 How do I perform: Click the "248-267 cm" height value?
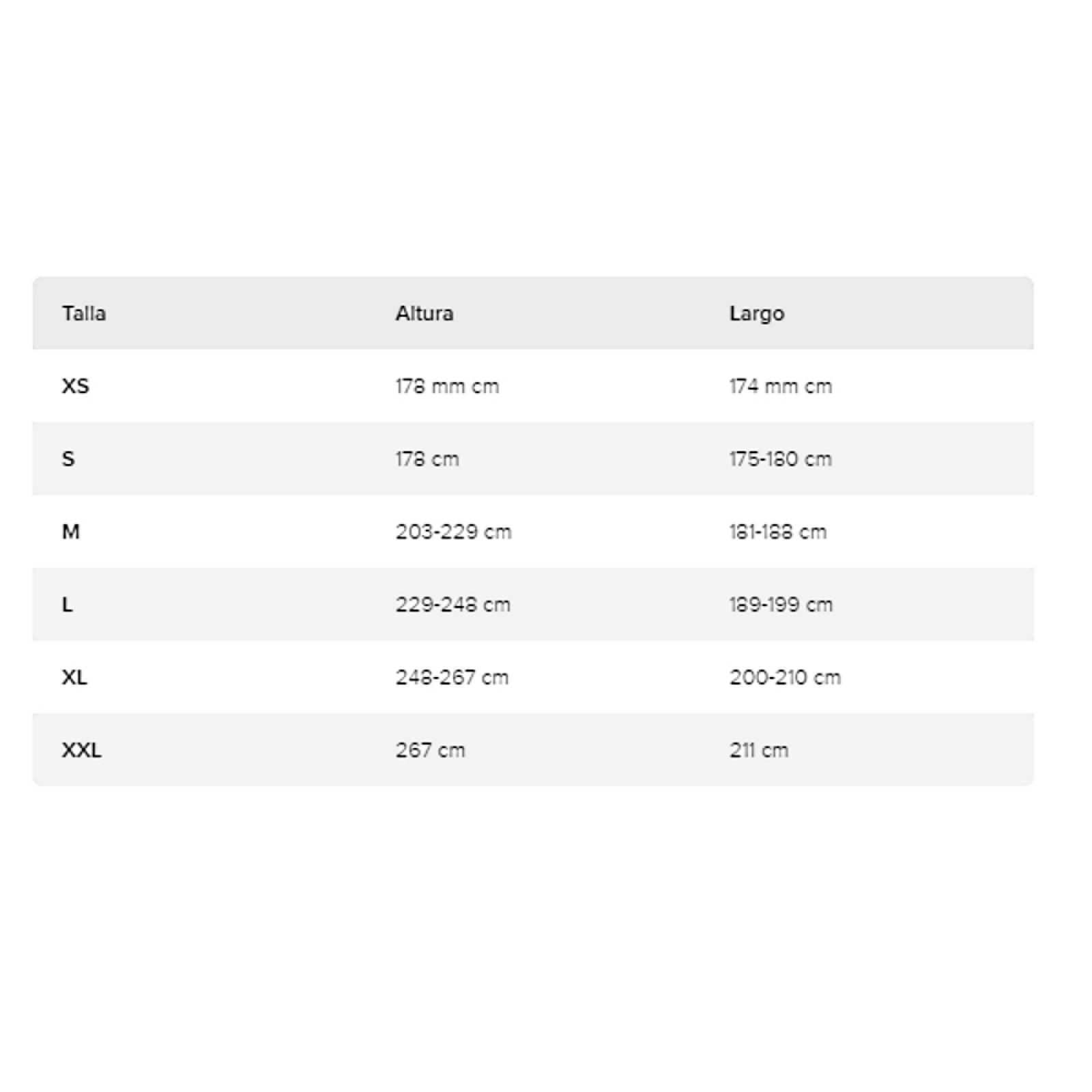click(452, 678)
